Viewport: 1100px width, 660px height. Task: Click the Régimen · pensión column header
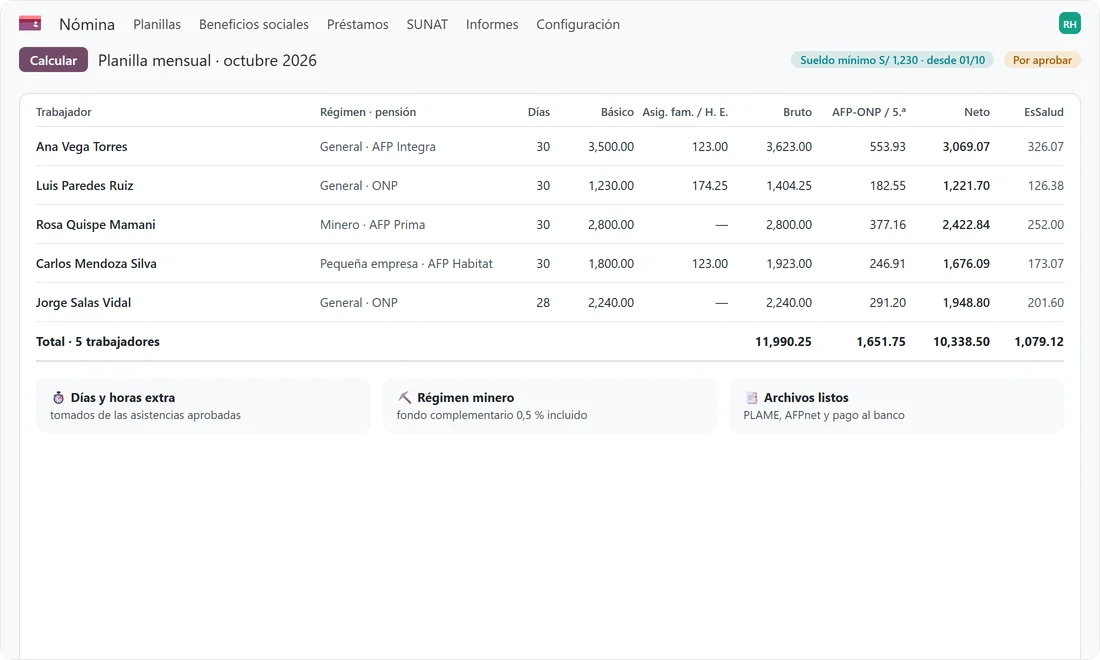click(368, 112)
